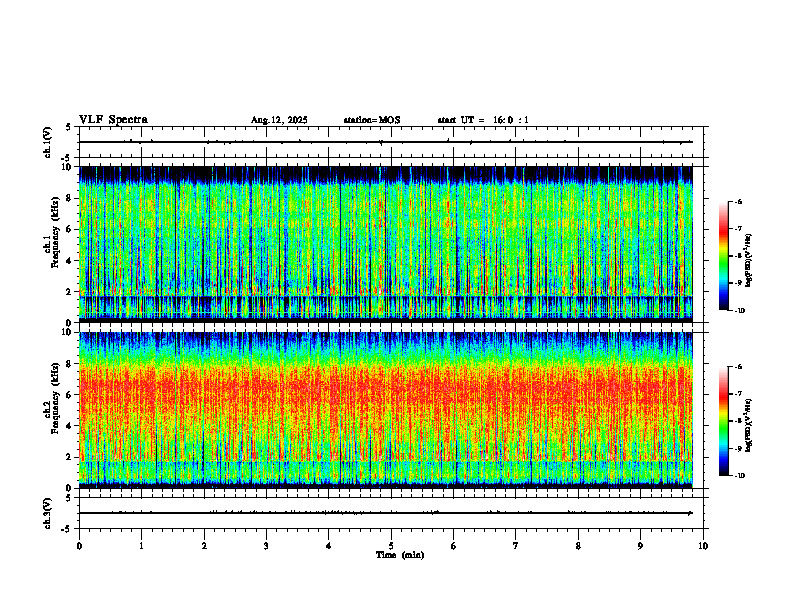Select the "Time (min)" axis label
The image size is (792, 612).
tap(400, 555)
